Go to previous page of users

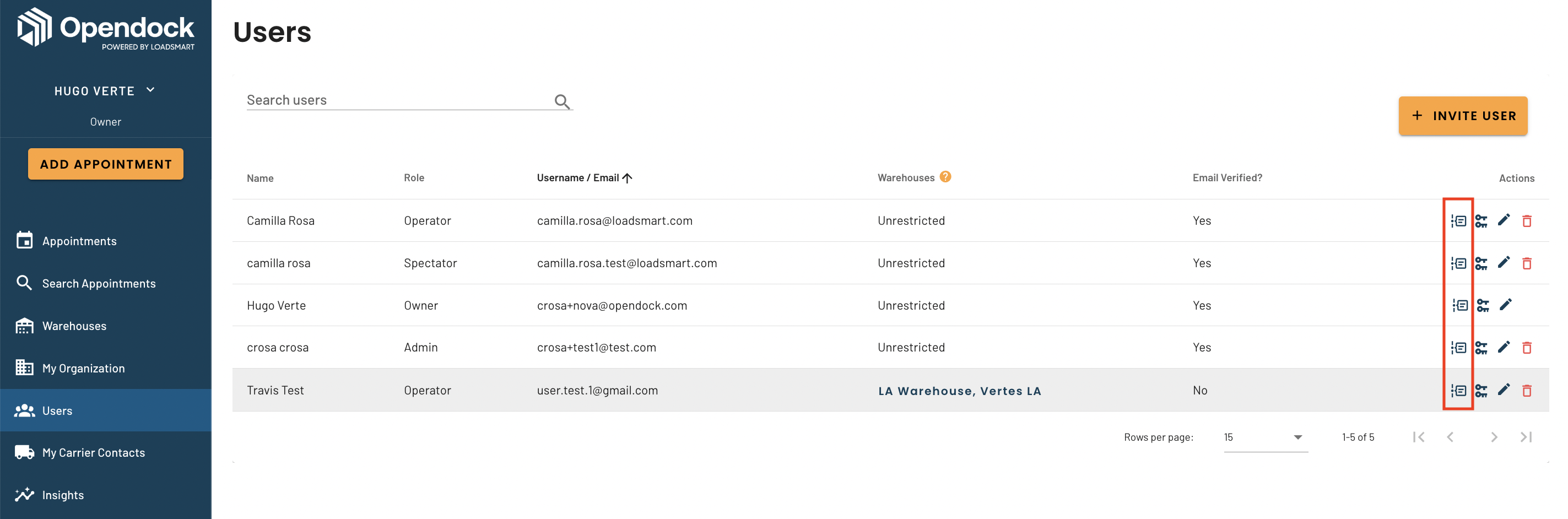[x=1450, y=437]
